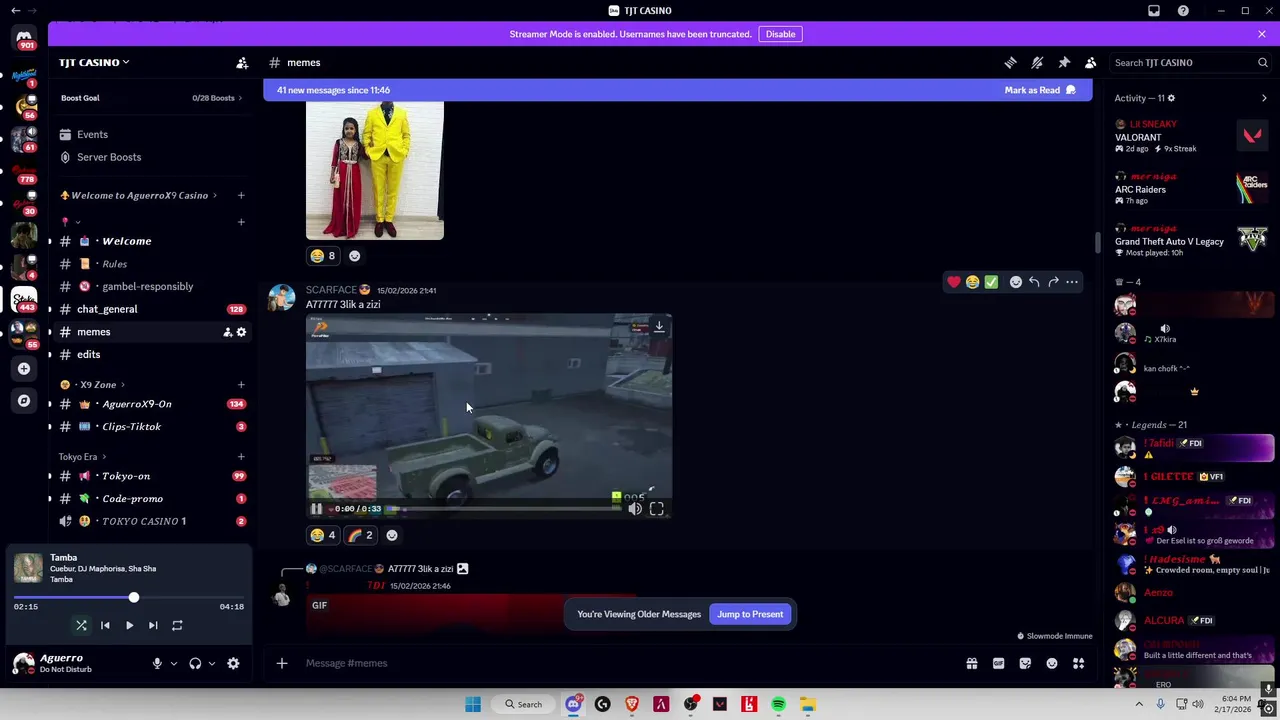
Task: Forward SCARFACE message with forward arrow
Action: 1053,282
